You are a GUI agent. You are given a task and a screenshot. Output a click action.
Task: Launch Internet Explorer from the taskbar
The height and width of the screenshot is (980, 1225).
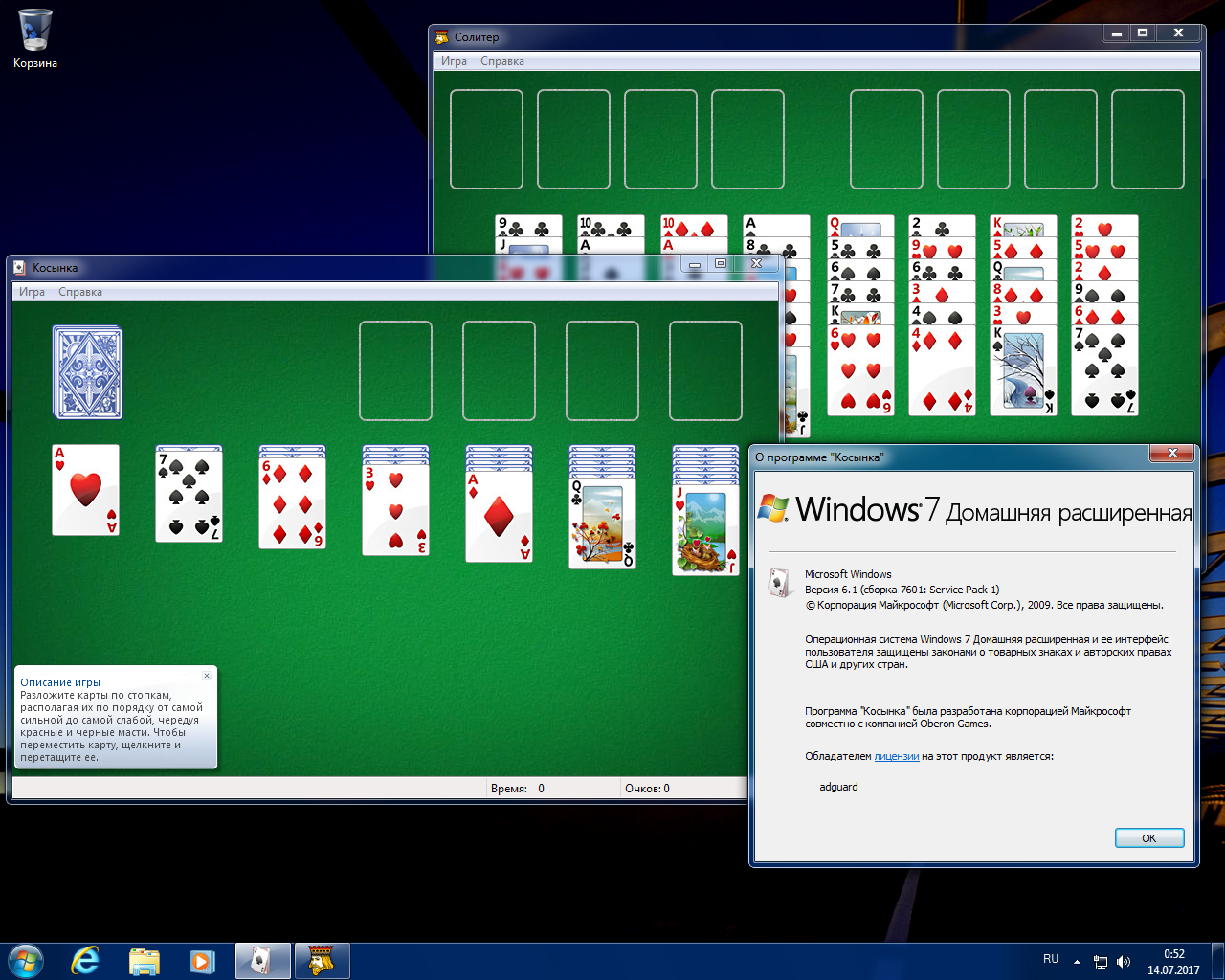click(85, 961)
